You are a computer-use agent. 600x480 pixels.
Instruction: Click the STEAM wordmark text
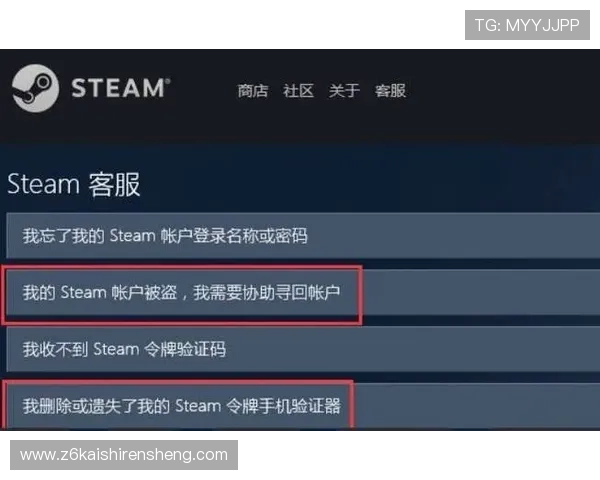tap(117, 88)
